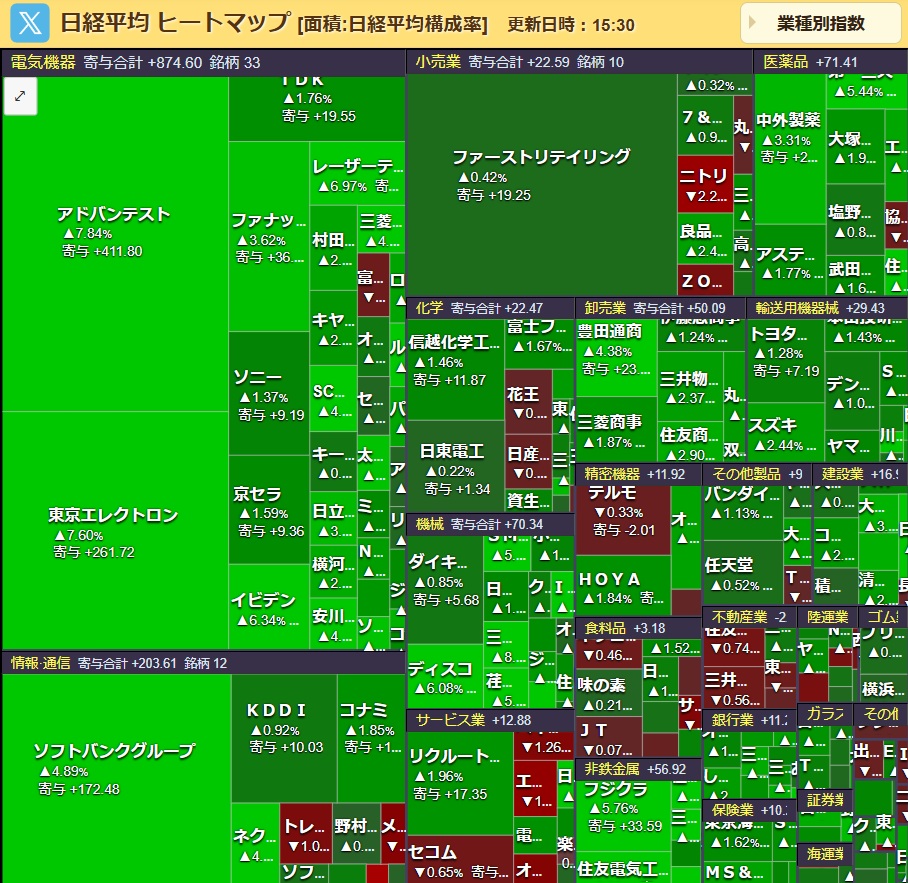Open the 精密機器 sector header
The width and height of the screenshot is (908, 883).
pos(638,474)
